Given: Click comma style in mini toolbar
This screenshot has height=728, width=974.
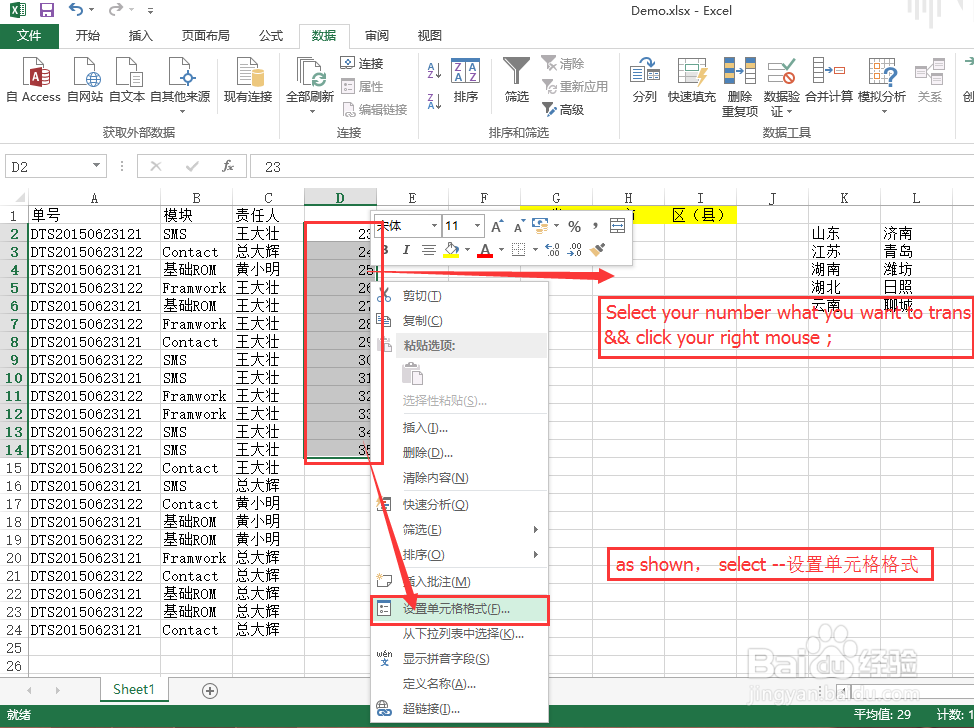Looking at the screenshot, I should click(595, 226).
